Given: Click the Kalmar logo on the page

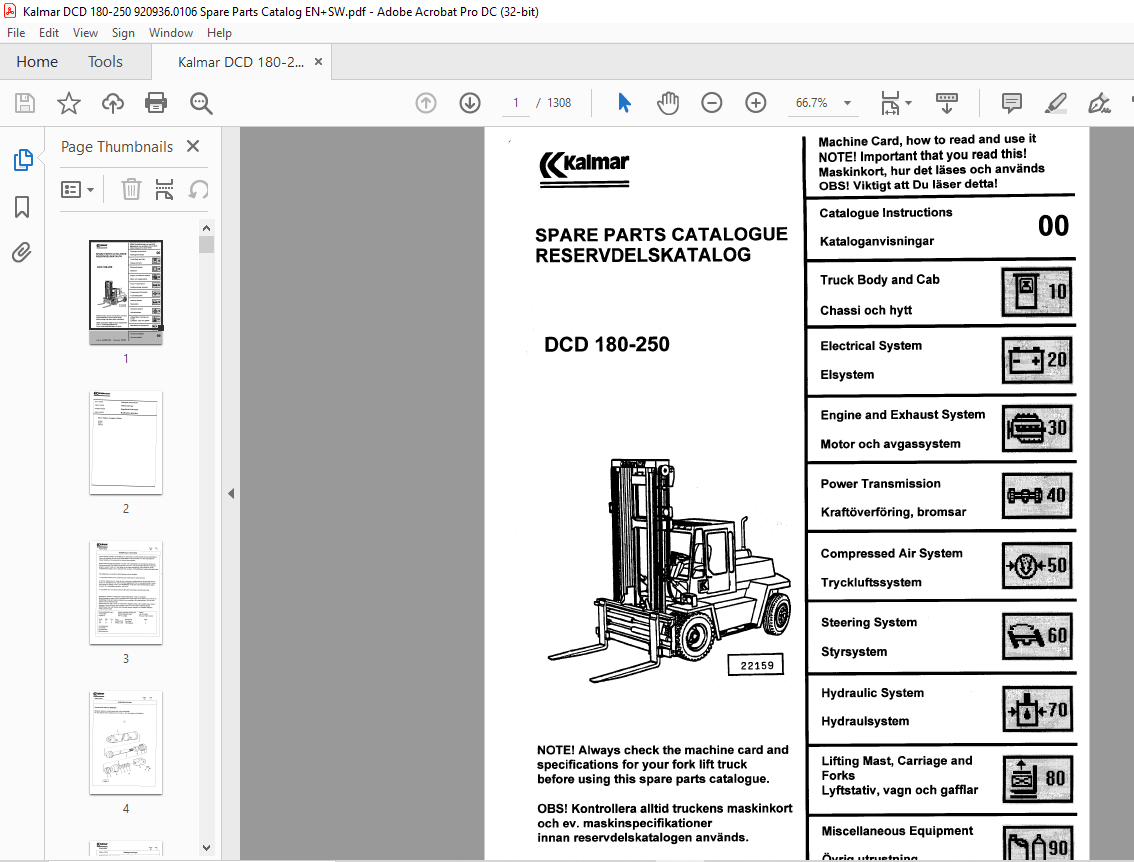Looking at the screenshot, I should coord(584,168).
